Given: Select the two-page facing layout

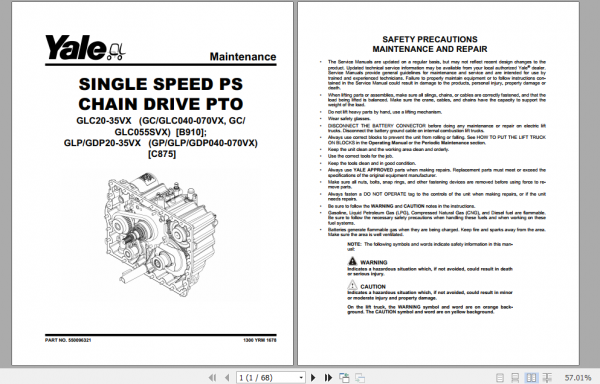Looking at the screenshot, I should point(531,378).
